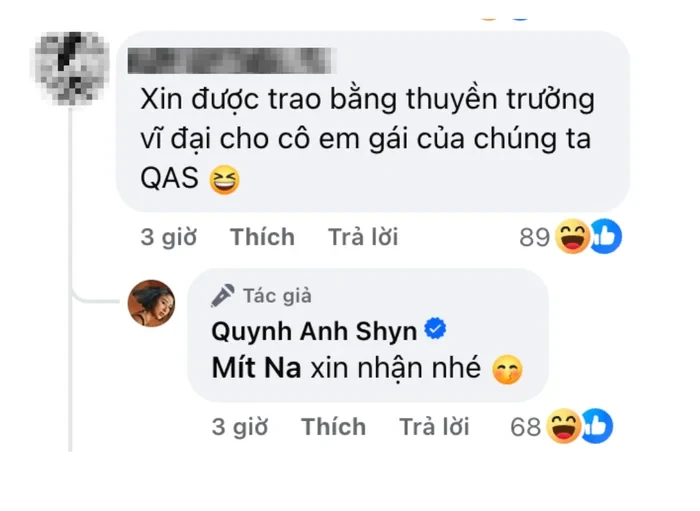
Task: Open the blurred commenter name link
Action: 229,60
